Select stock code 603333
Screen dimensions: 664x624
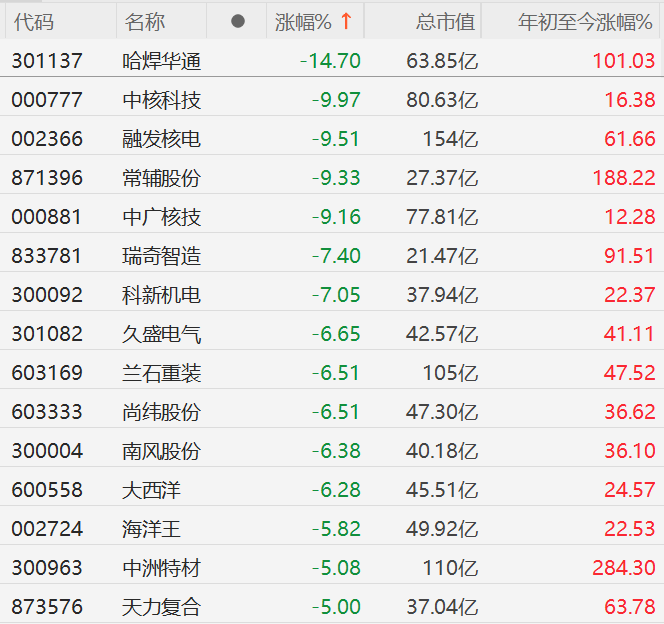pos(47,411)
